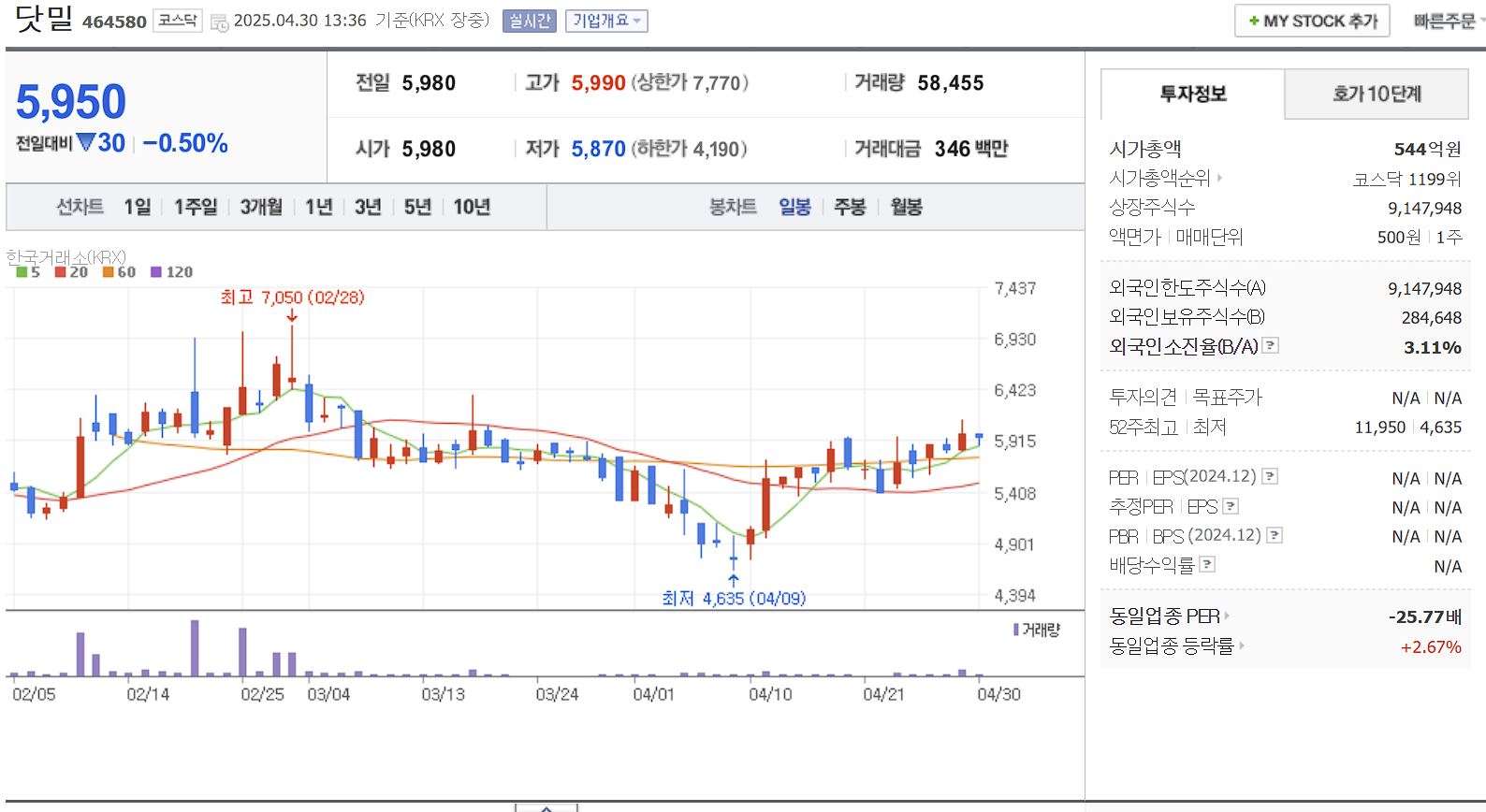Click the current price 5,950

71,101
